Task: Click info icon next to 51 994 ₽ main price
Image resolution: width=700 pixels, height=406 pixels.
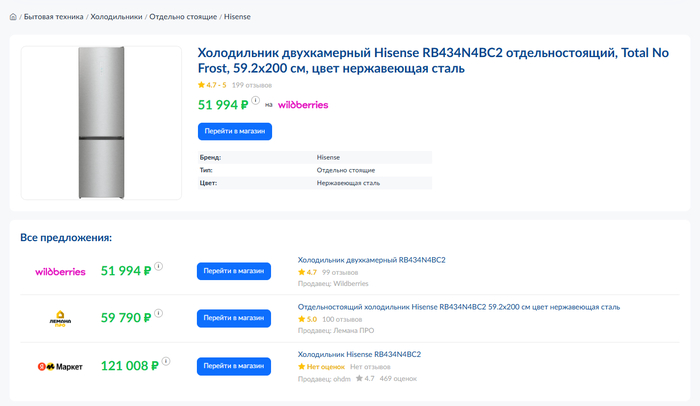Action: [x=256, y=101]
